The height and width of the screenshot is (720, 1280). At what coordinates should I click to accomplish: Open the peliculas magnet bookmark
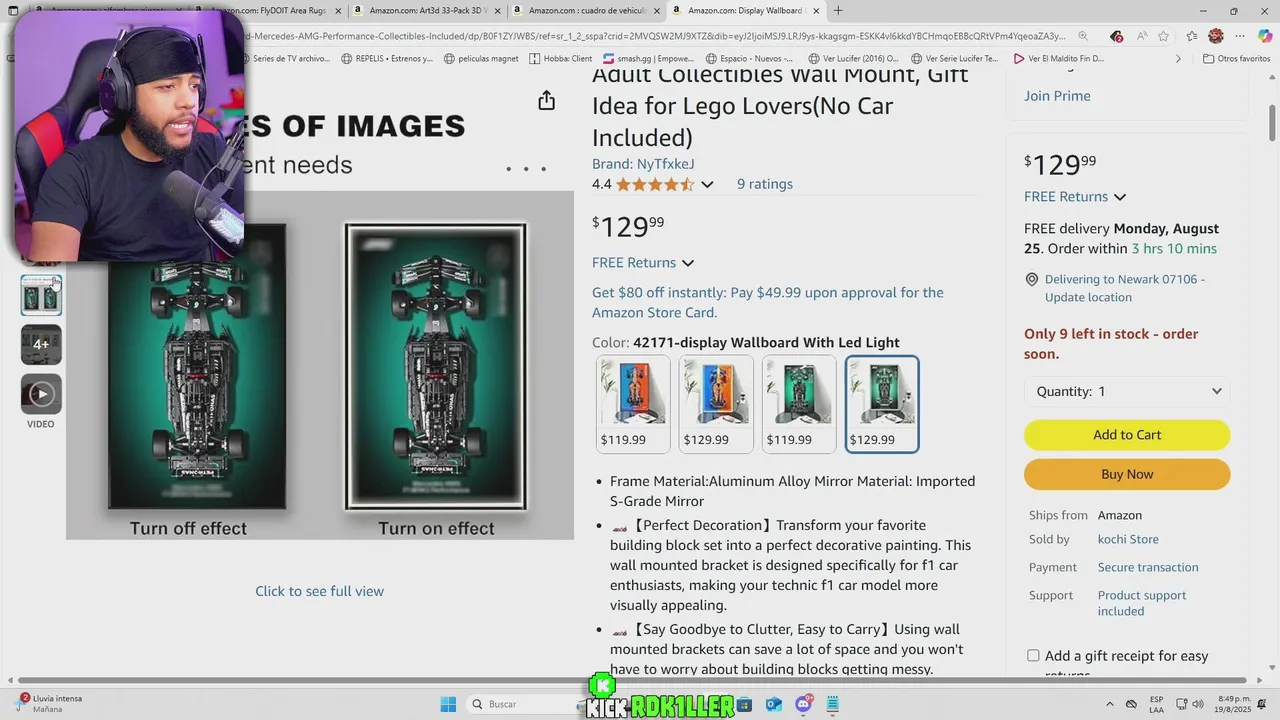(x=481, y=59)
